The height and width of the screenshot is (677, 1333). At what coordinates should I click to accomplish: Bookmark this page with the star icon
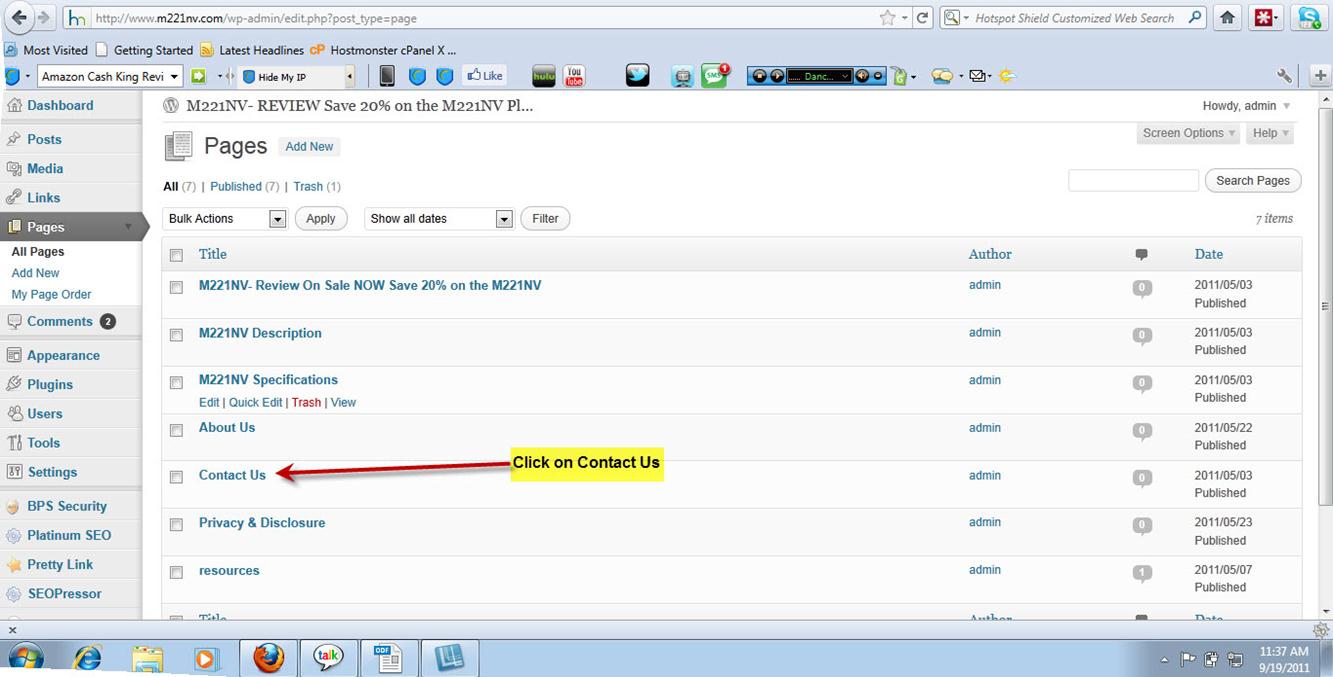(x=887, y=18)
